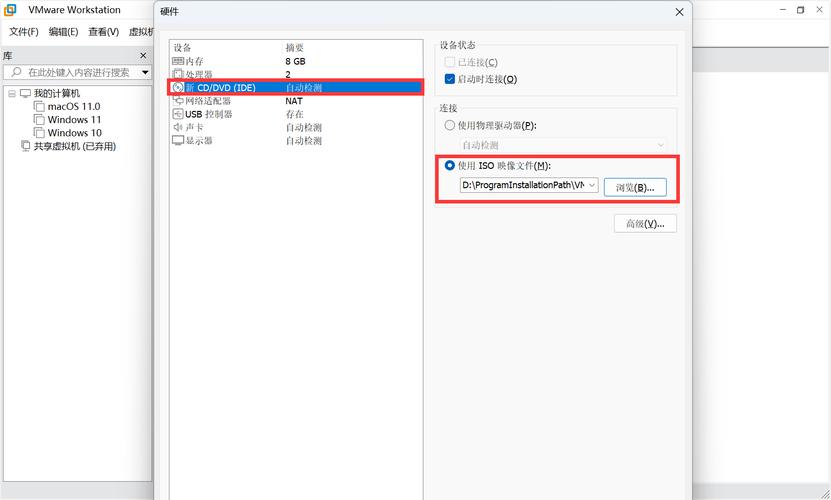Select Windows 10 in library tree

(74, 133)
